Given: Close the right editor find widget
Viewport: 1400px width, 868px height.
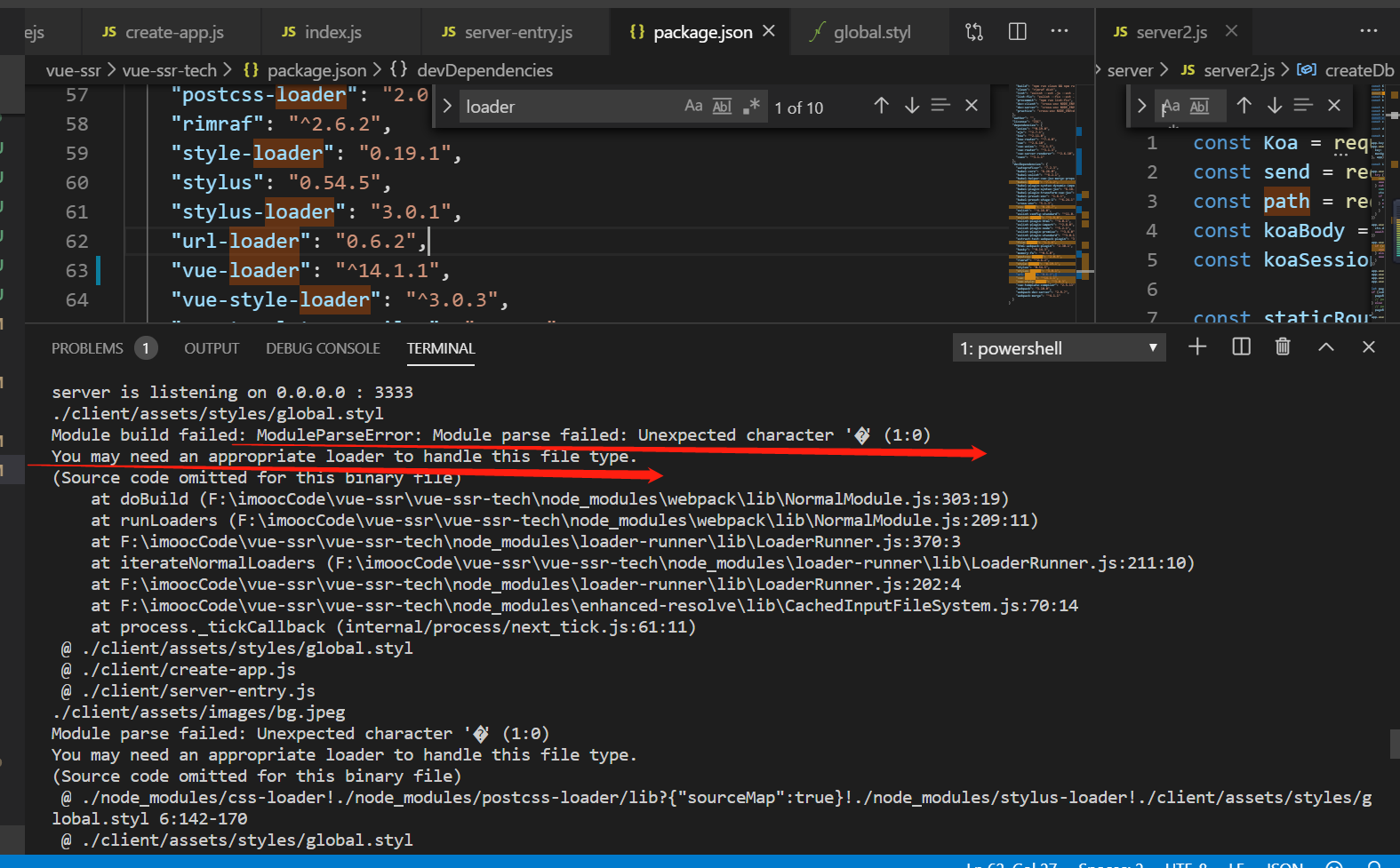Looking at the screenshot, I should point(1334,106).
